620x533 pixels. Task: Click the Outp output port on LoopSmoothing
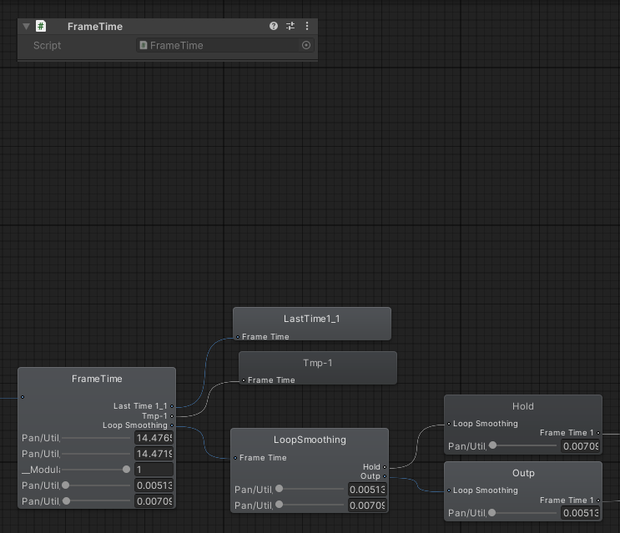[x=384, y=476]
